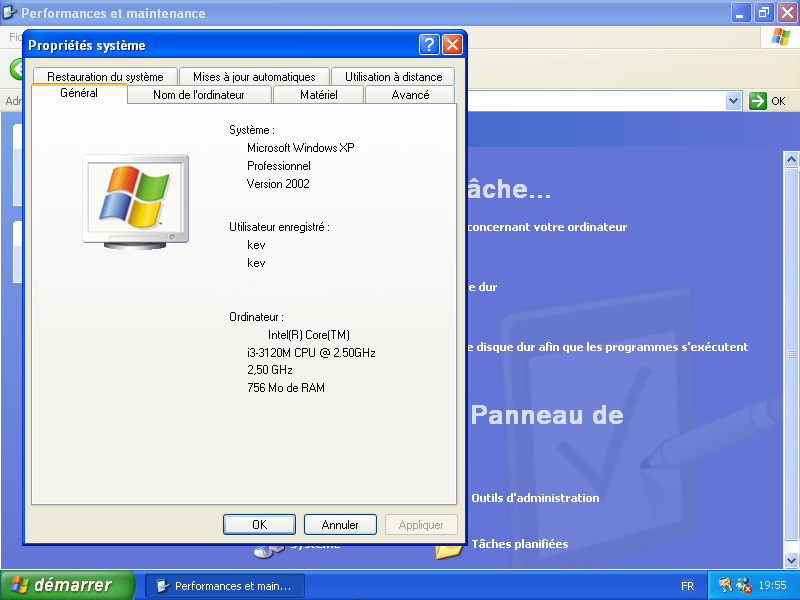
Task: Expand the address bar dropdown arrow
Action: coord(733,101)
